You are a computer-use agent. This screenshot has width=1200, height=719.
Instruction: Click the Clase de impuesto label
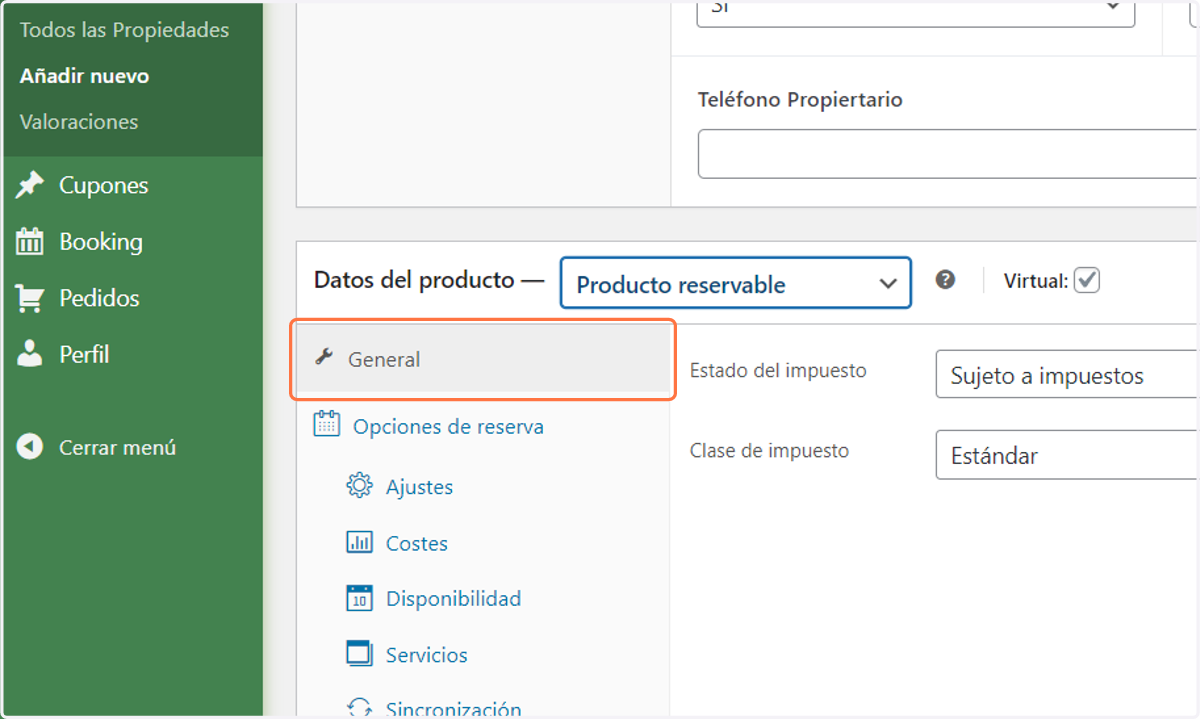(x=769, y=451)
